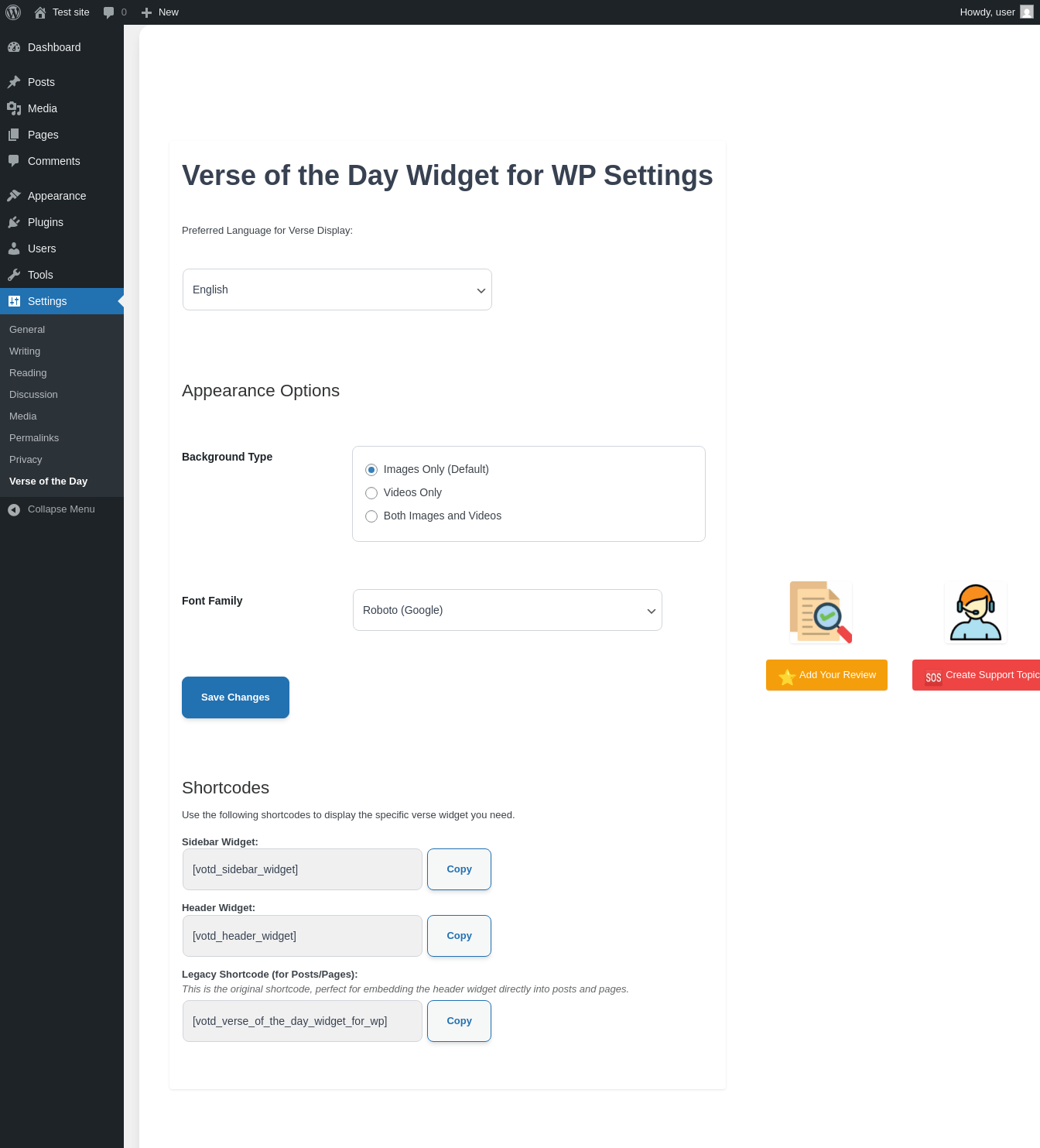Click the Dashboard gauge icon
1040x1148 pixels.
coord(14,47)
